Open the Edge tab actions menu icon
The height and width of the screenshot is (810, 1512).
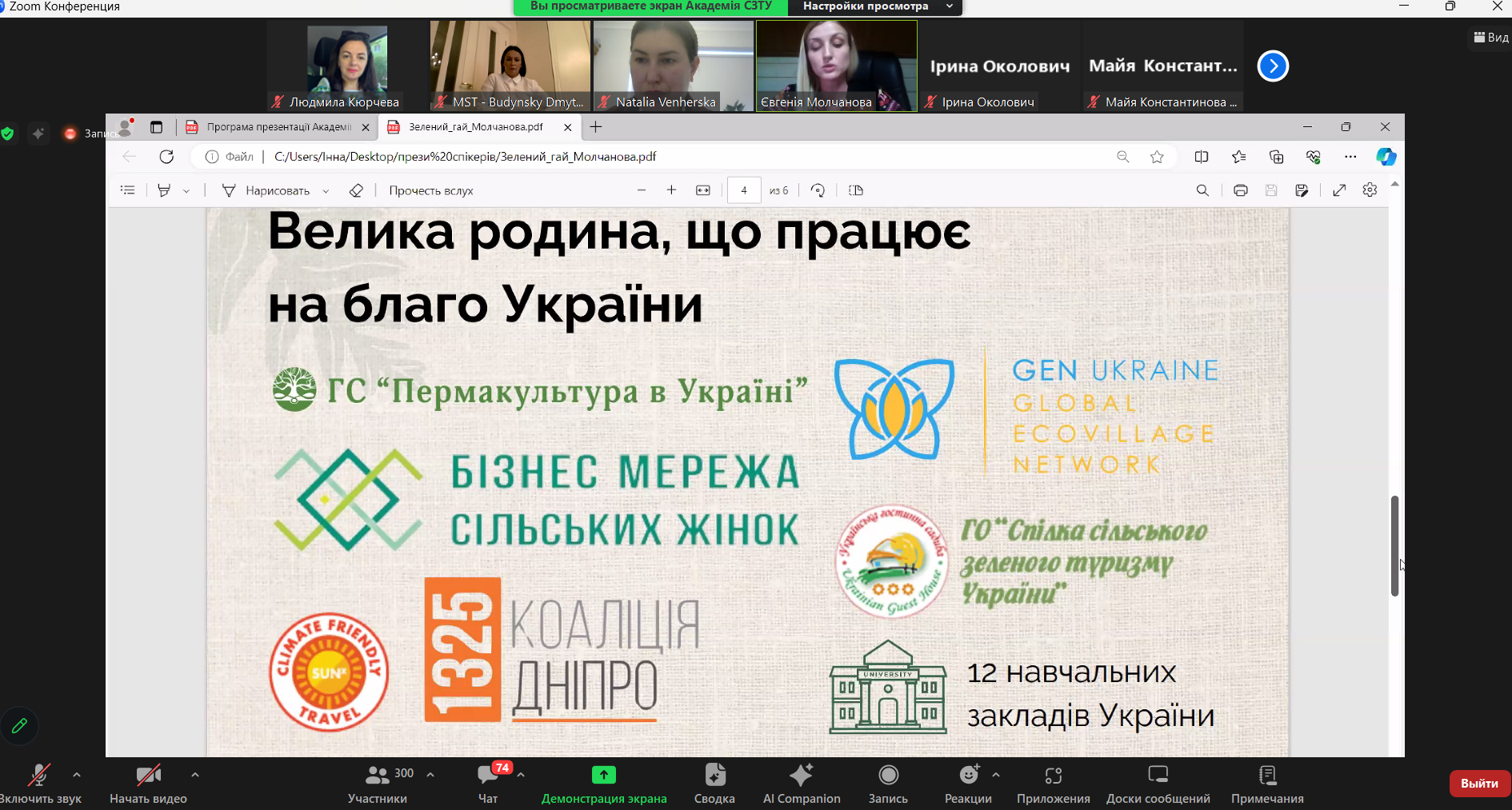[x=156, y=127]
